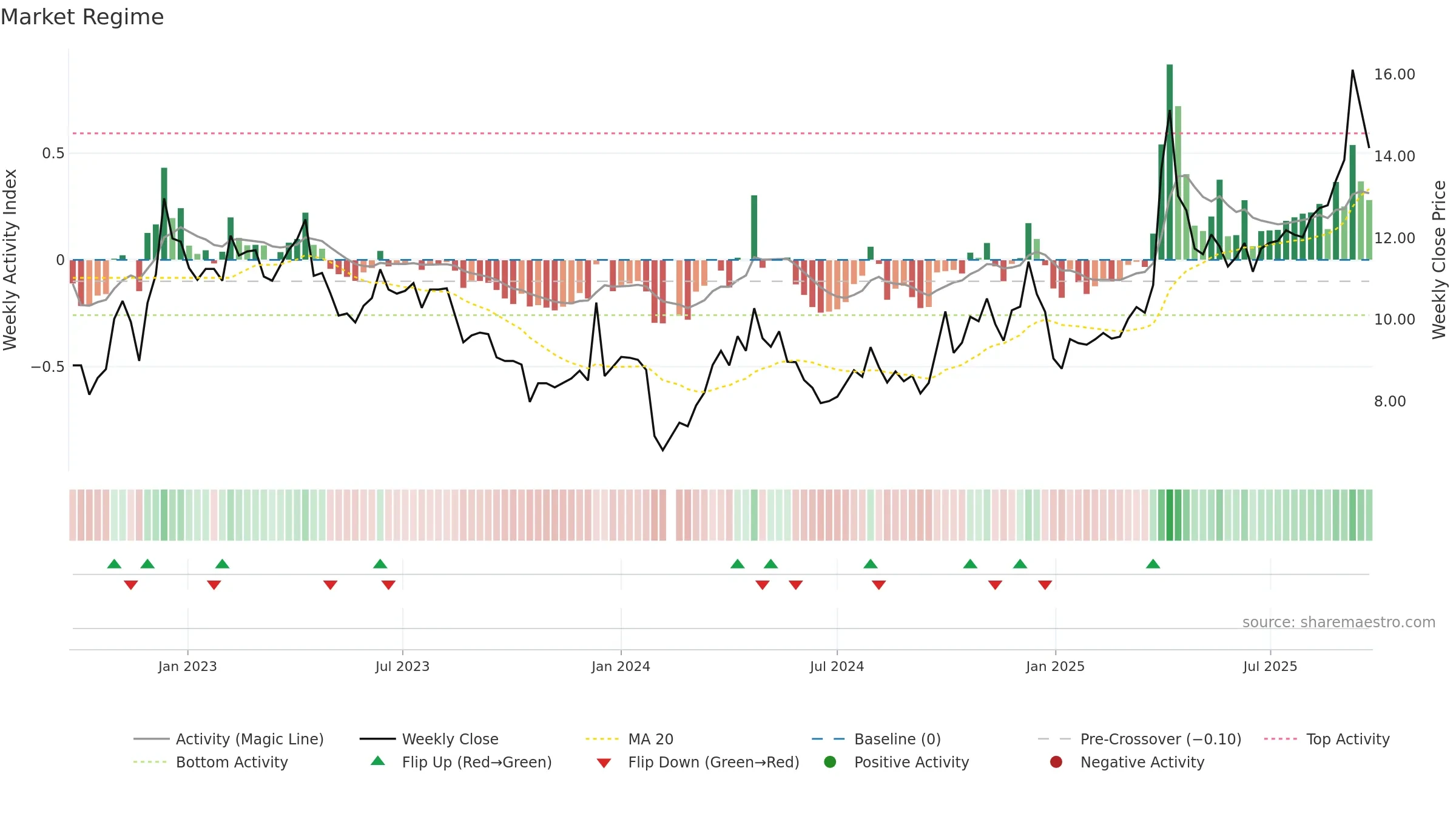
Task: Click the 10.00 price axis tick
Action: pyautogui.click(x=1394, y=319)
